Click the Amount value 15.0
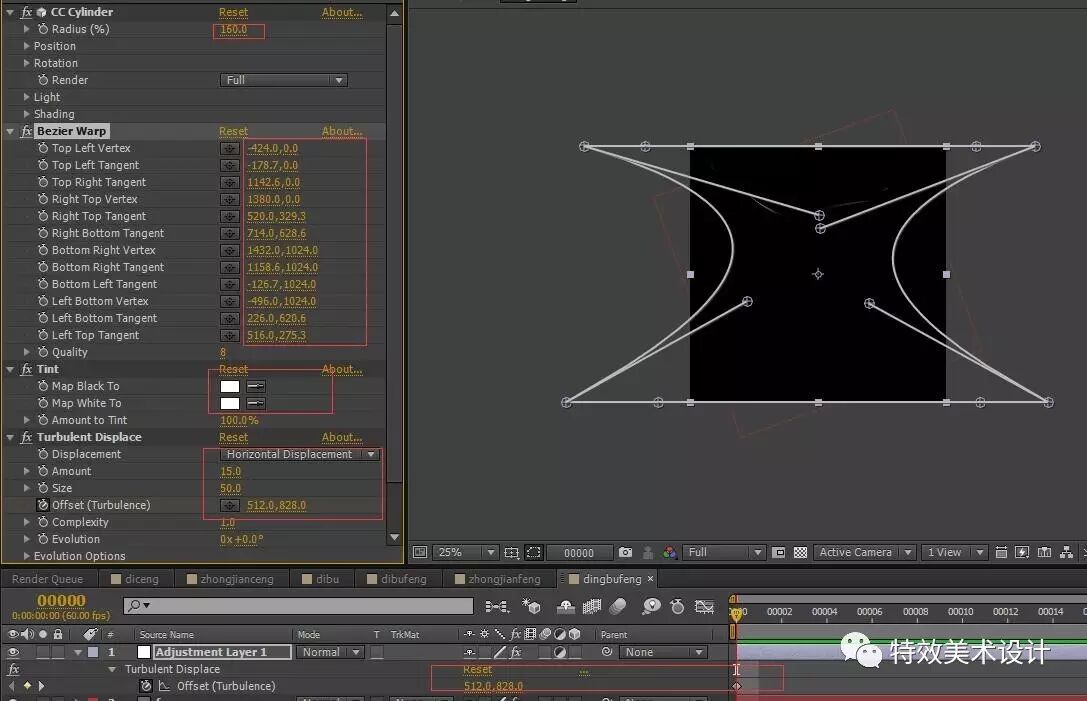 click(230, 471)
